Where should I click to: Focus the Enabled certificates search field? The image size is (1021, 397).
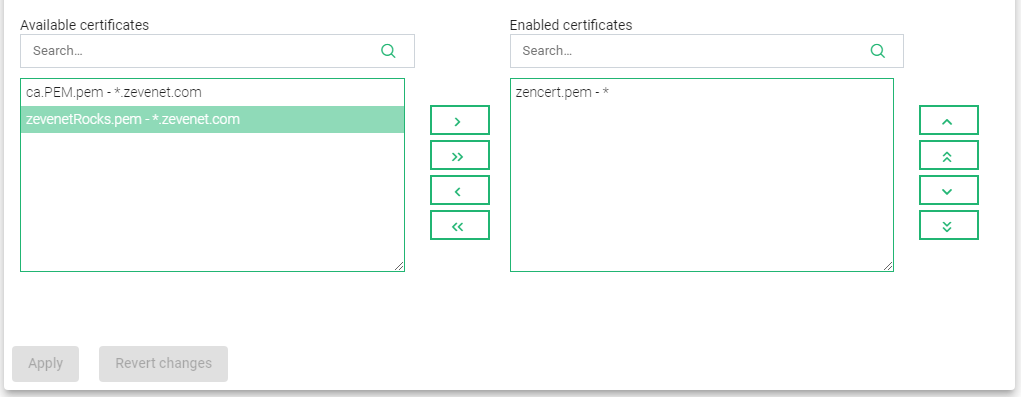click(x=706, y=51)
